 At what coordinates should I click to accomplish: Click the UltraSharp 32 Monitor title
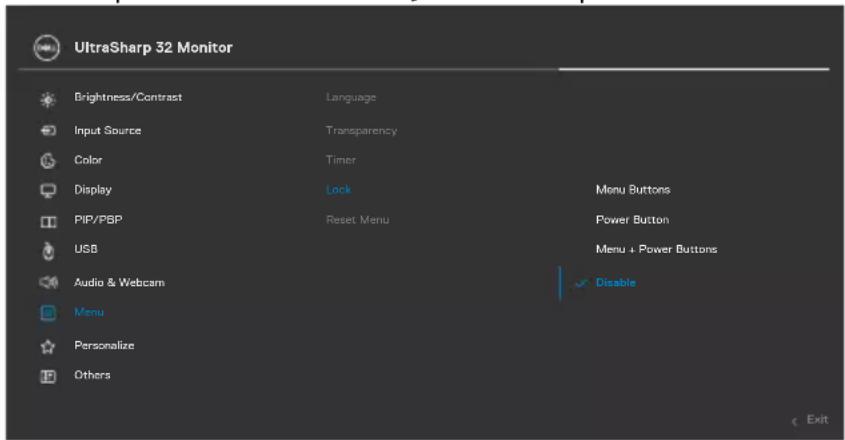point(154,47)
